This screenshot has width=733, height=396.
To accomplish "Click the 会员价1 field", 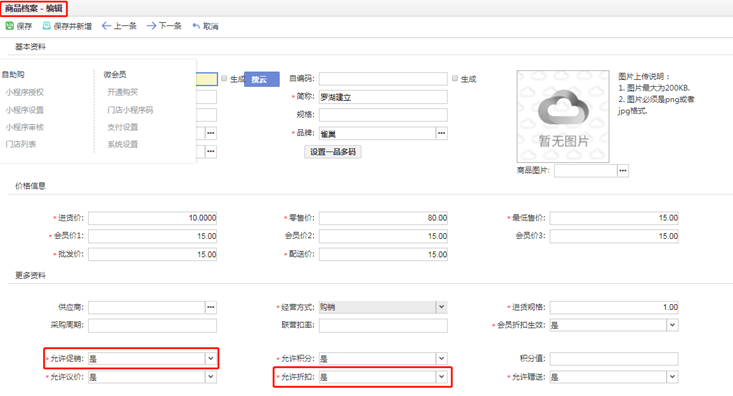I will 152,236.
